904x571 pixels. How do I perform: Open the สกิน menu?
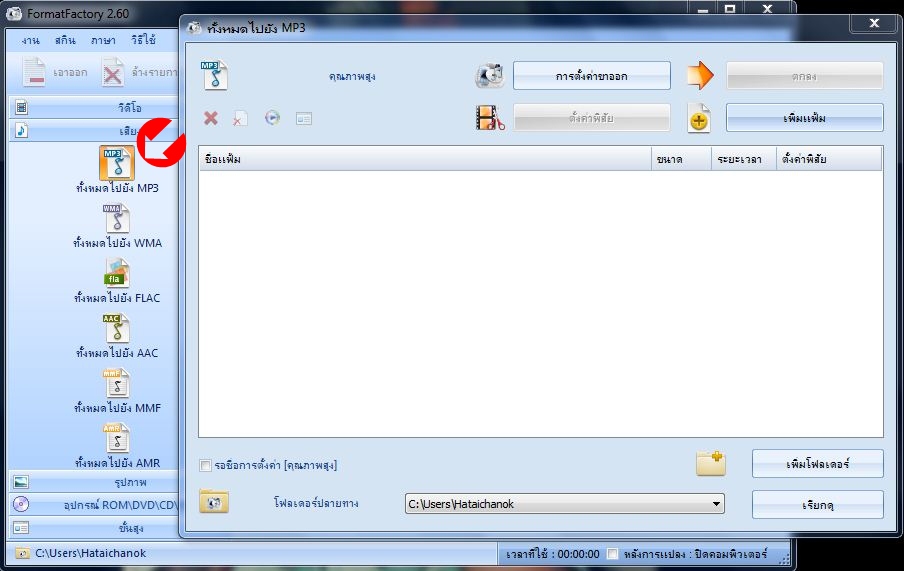pyautogui.click(x=65, y=40)
